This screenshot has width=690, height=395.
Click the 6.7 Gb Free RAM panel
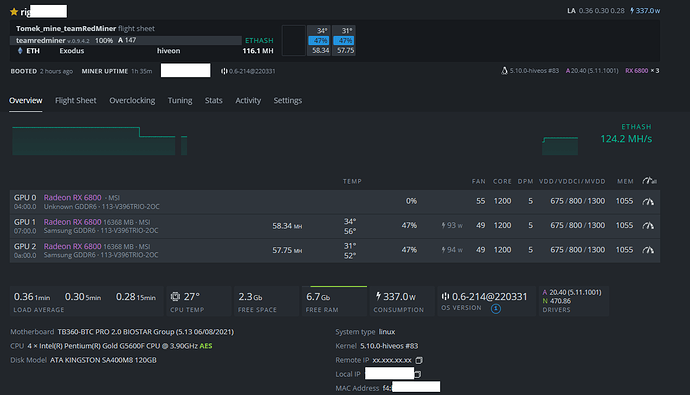click(x=334, y=301)
